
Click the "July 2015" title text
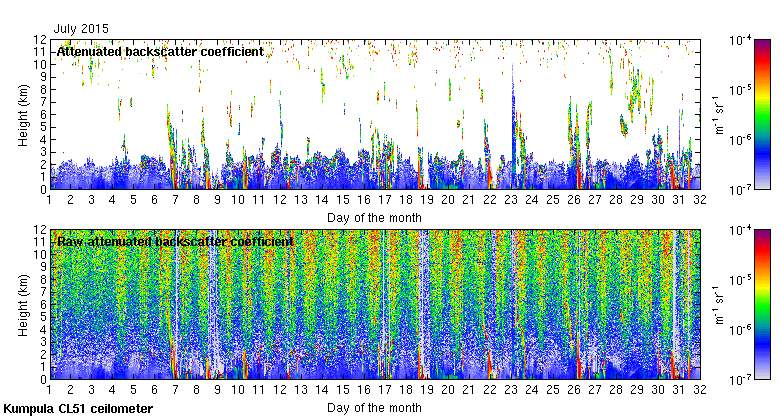coord(81,29)
